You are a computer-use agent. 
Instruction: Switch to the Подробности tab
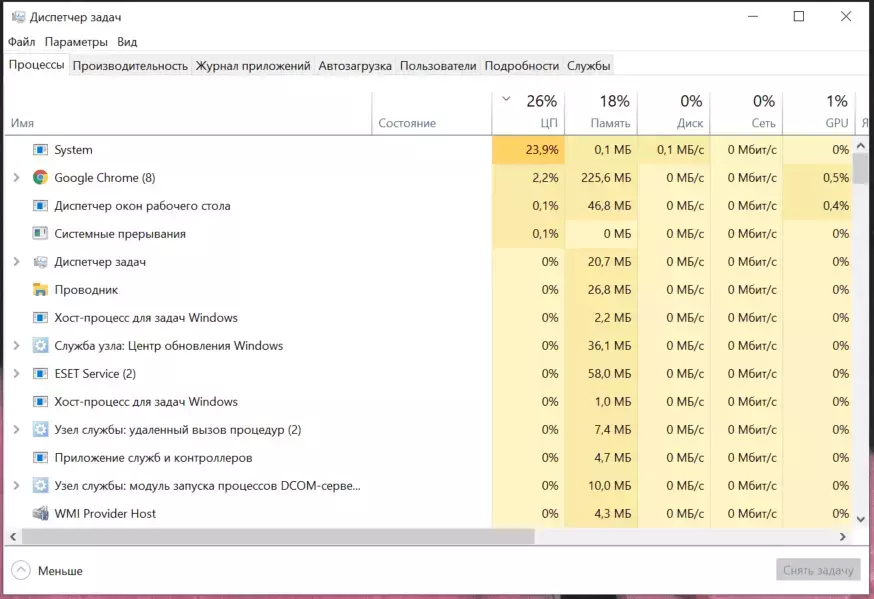(522, 66)
